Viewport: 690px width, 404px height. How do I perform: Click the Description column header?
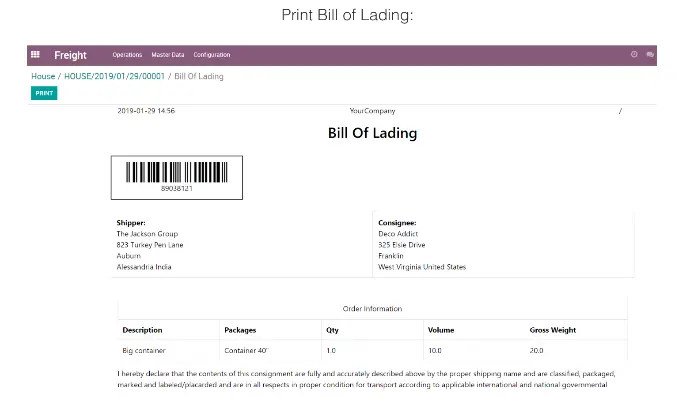[142, 330]
